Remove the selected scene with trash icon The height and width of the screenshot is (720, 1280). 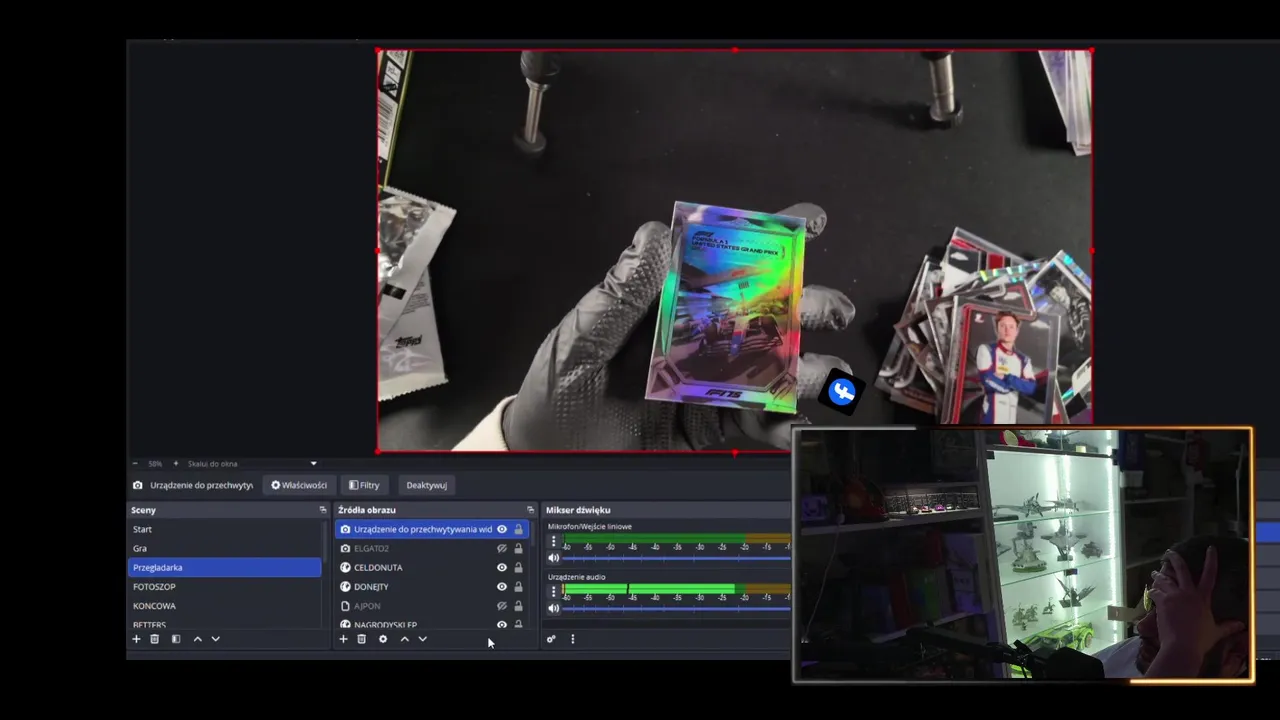154,639
